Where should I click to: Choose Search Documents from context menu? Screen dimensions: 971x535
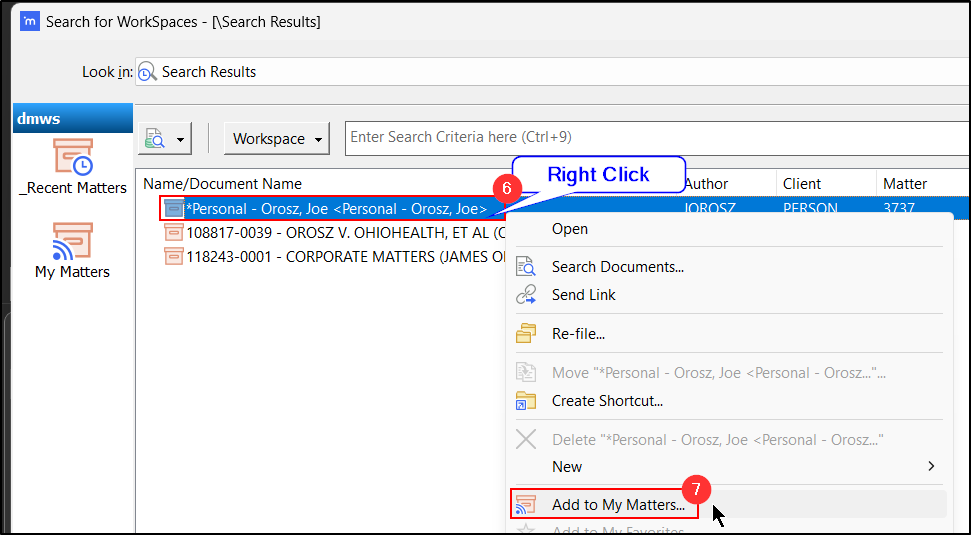[617, 267]
